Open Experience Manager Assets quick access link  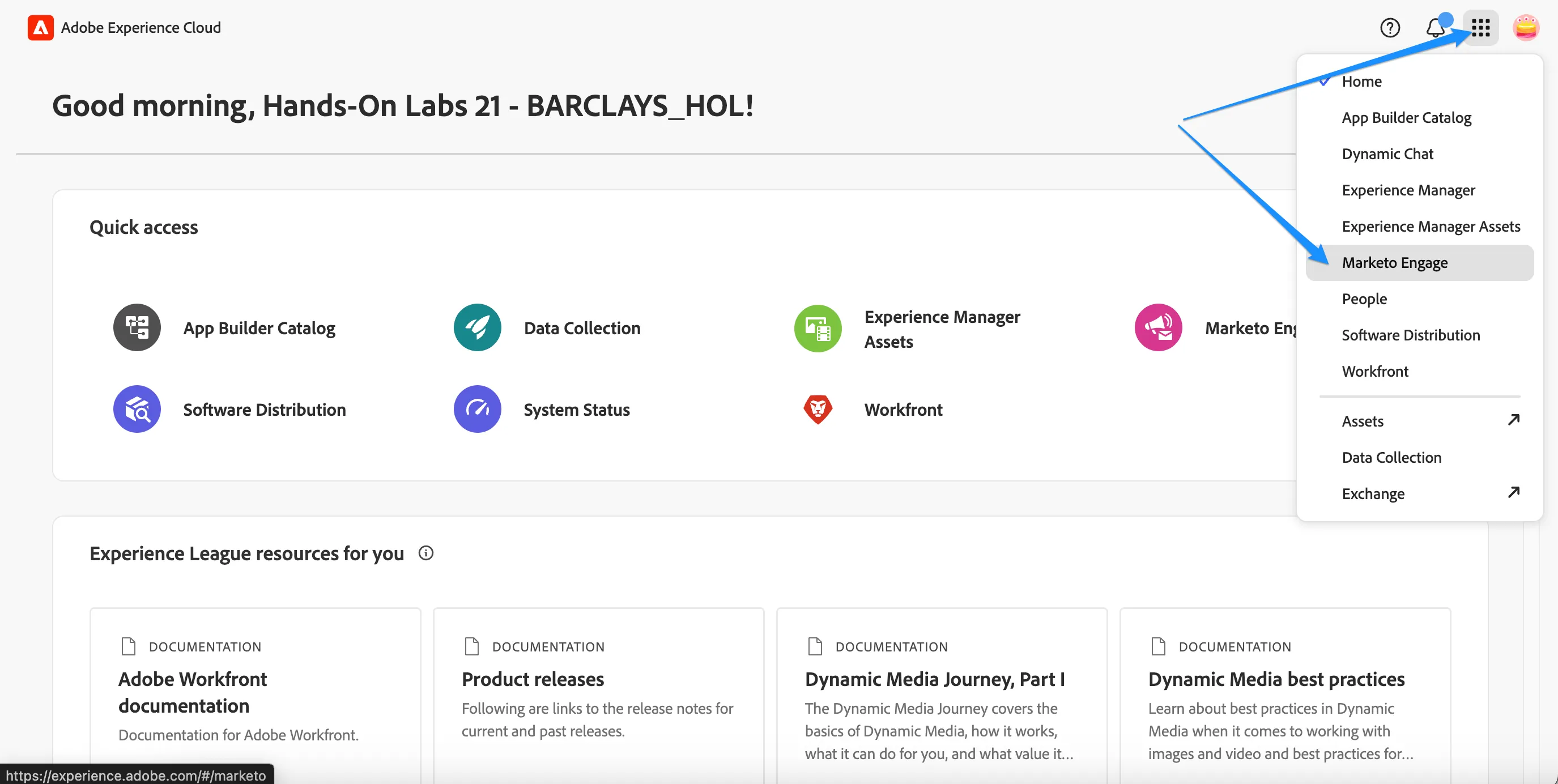(942, 329)
